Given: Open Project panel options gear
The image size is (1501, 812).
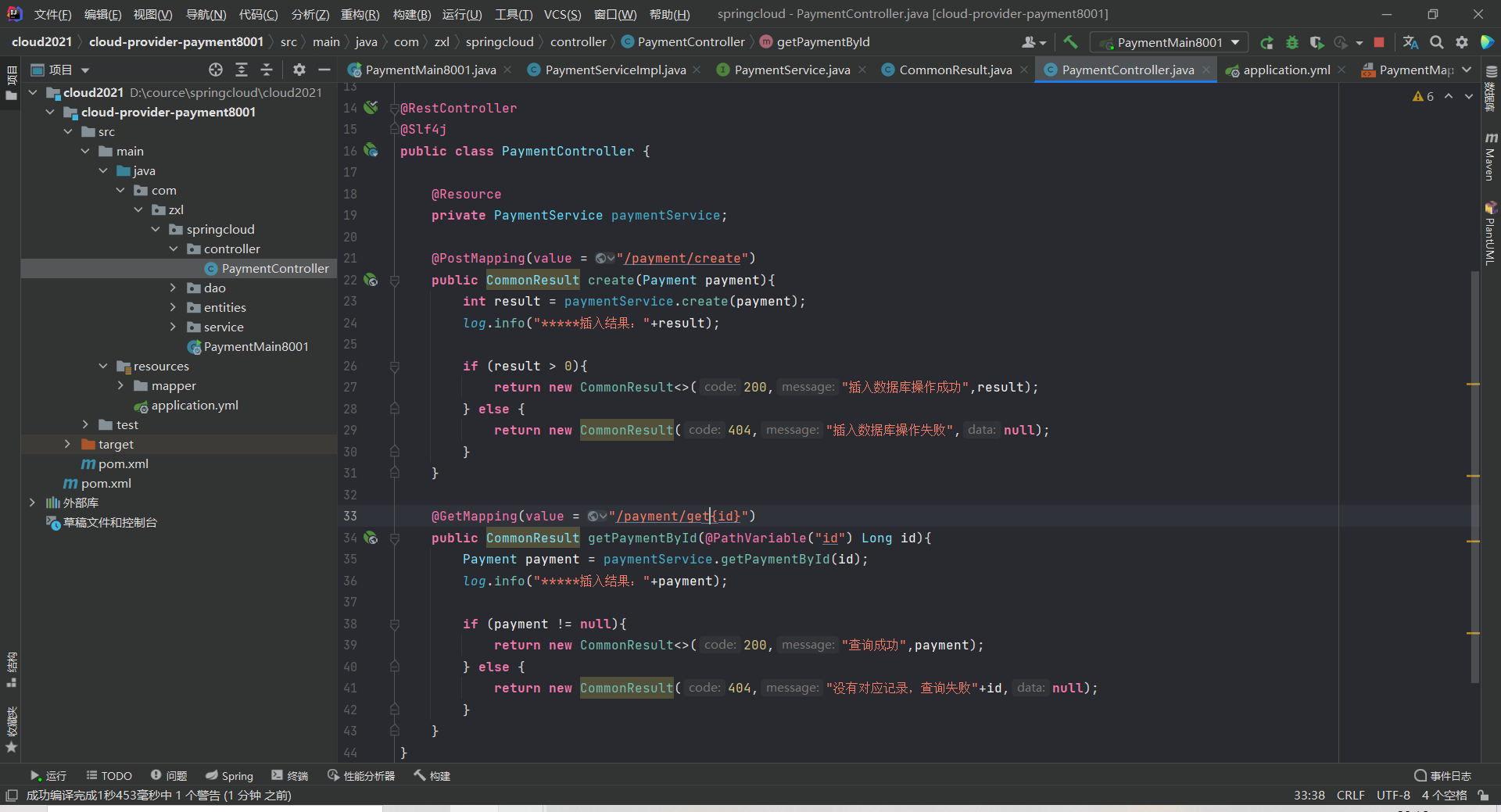Looking at the screenshot, I should (x=299, y=70).
